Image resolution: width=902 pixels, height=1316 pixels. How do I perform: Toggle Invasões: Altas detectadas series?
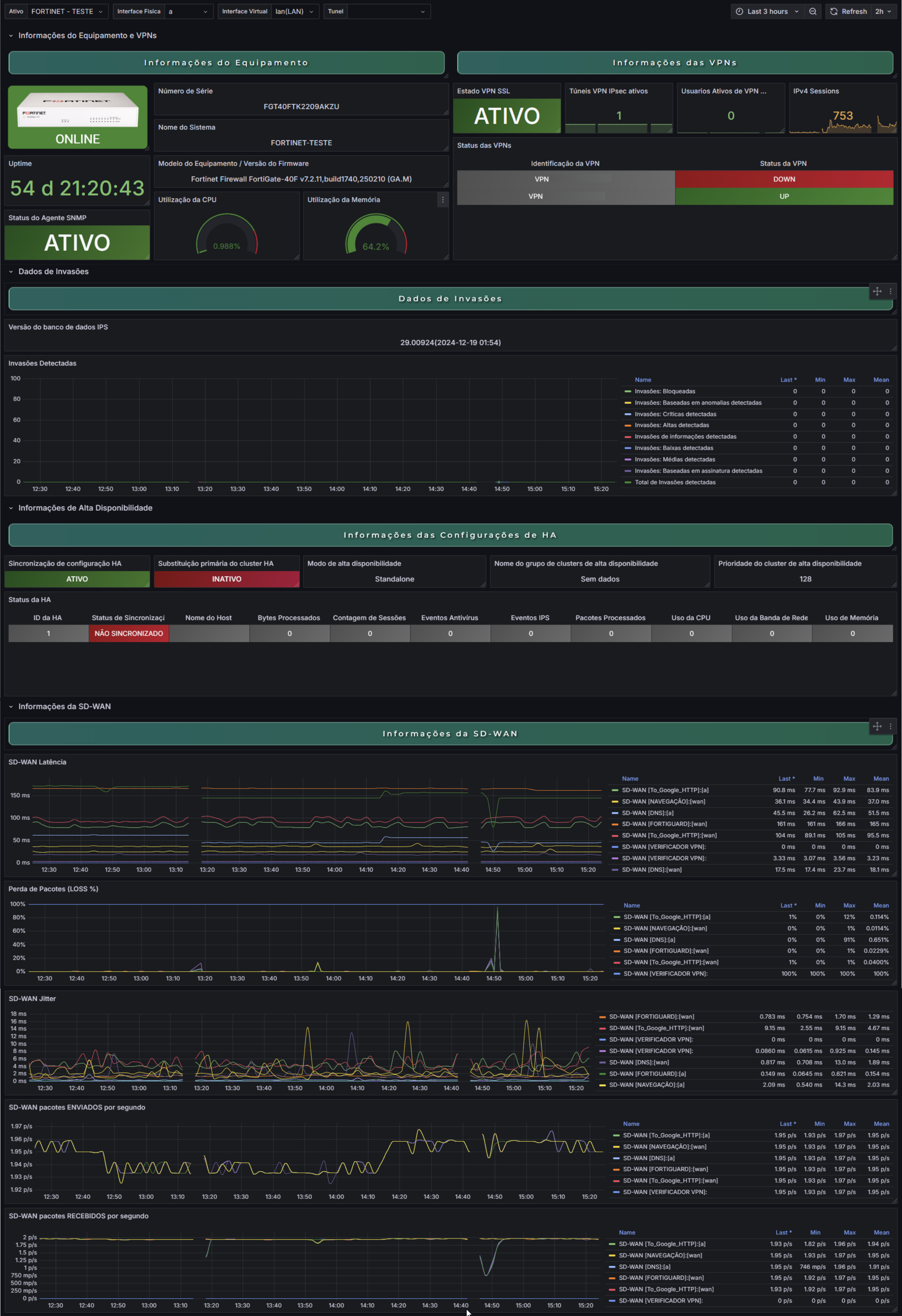(x=671, y=425)
